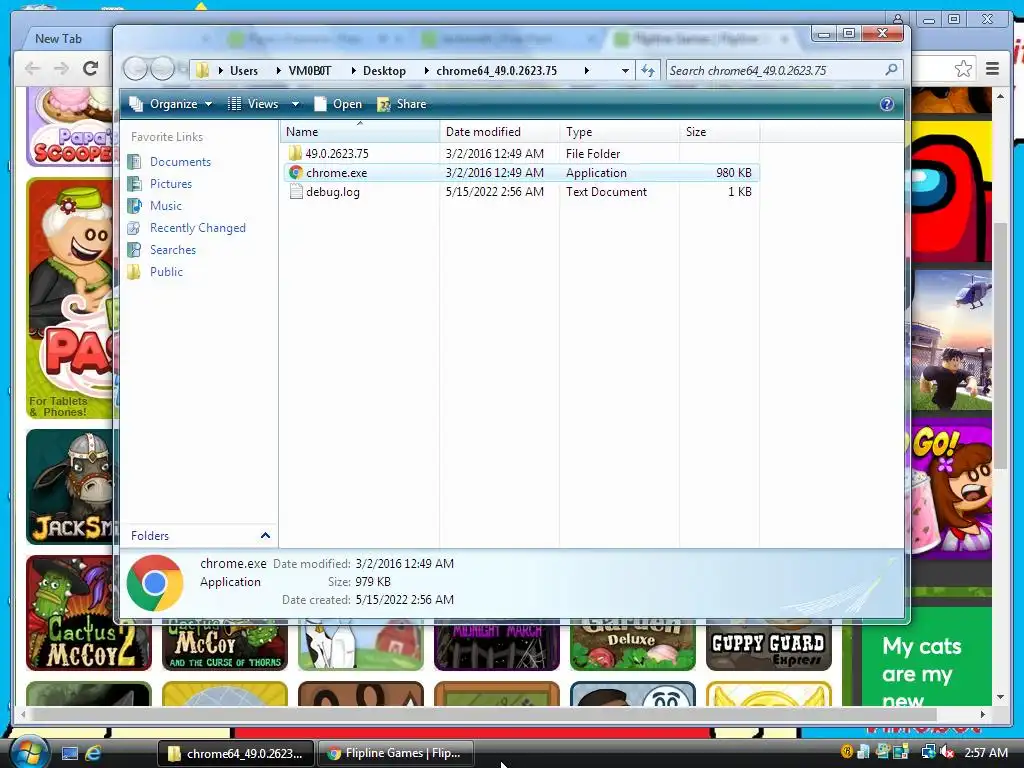
Task: Open Explorer help question mark icon
Action: click(x=886, y=104)
